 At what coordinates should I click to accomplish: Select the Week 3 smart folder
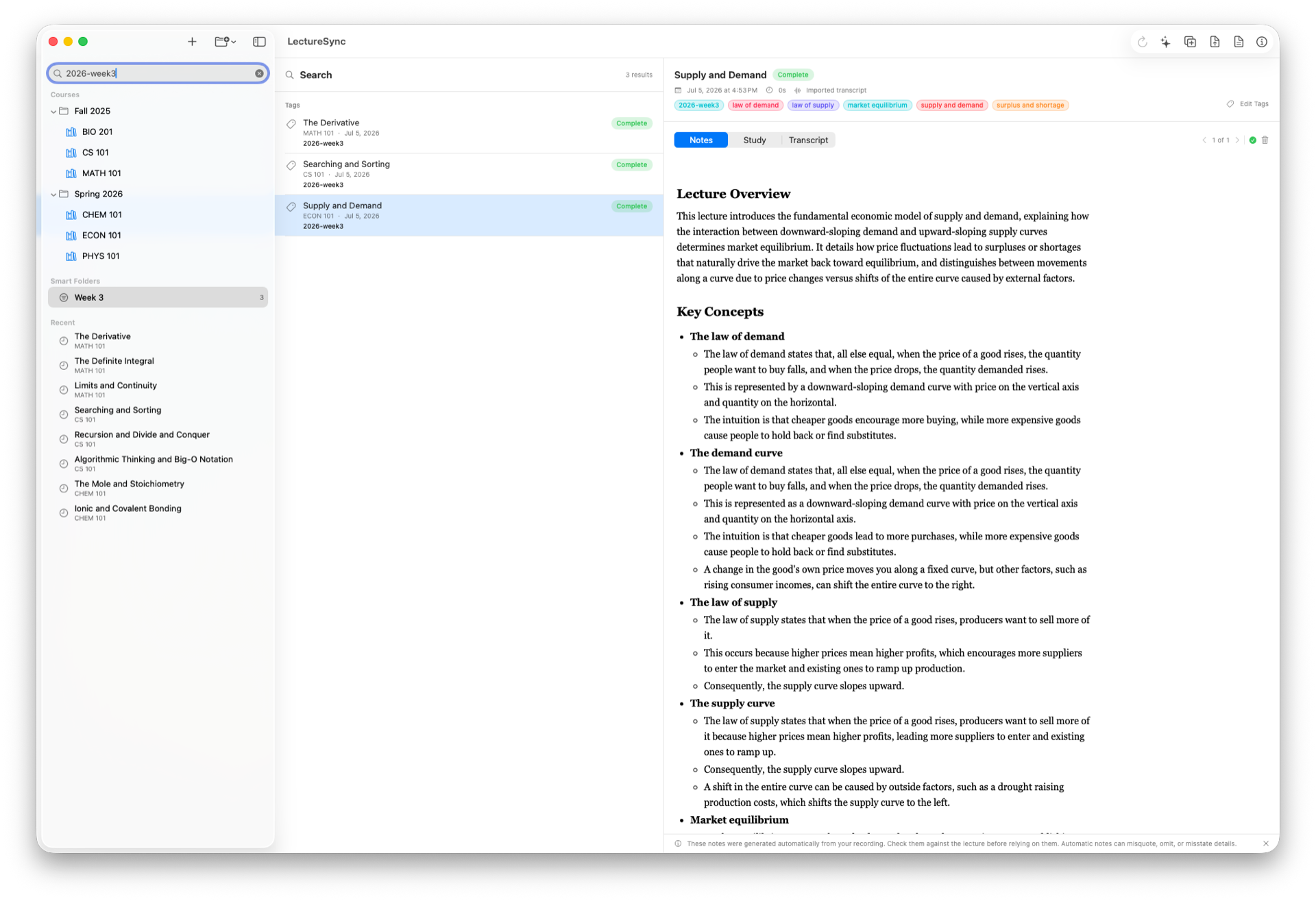point(158,297)
